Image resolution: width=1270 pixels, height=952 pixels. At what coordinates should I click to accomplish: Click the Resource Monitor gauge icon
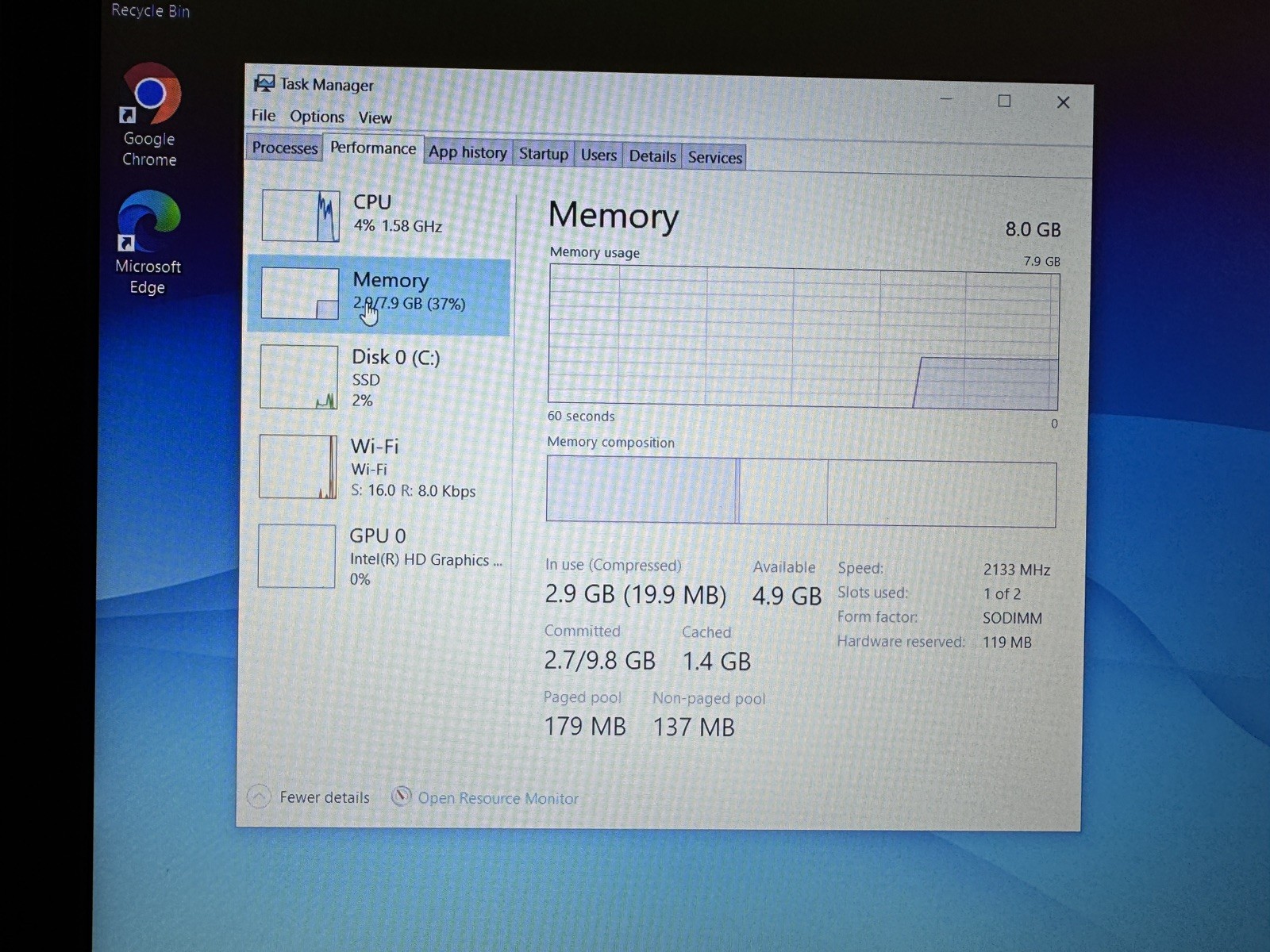402,796
